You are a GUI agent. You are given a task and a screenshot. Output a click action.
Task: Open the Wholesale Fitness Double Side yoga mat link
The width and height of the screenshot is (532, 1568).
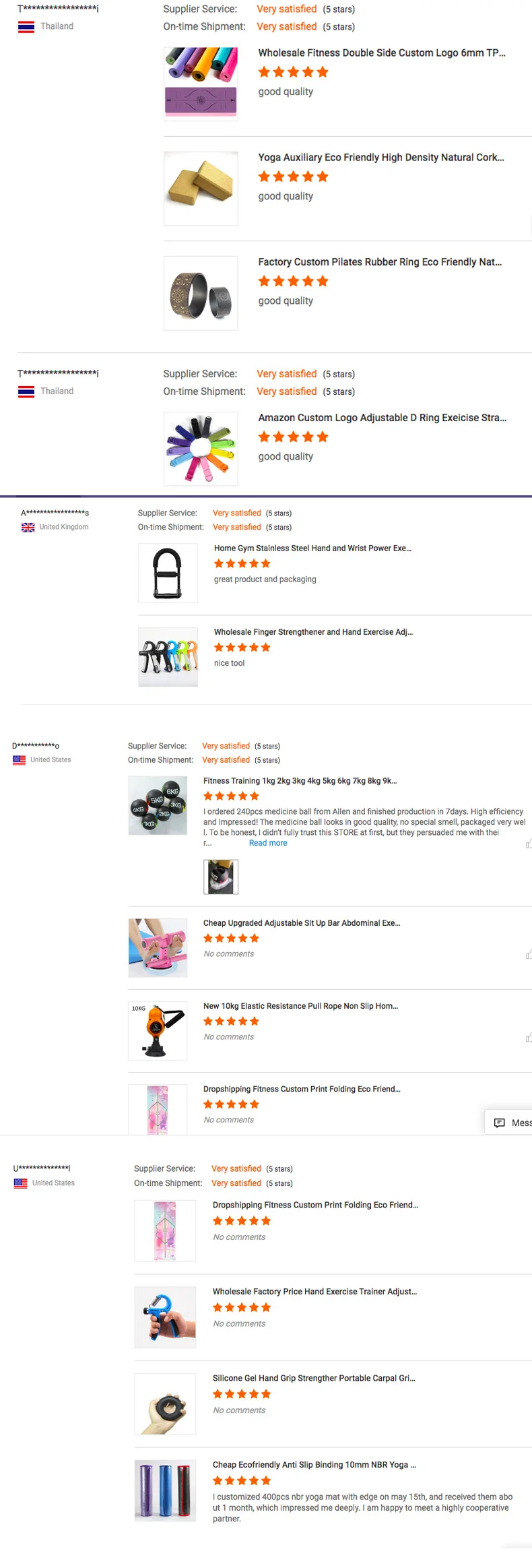tap(382, 53)
